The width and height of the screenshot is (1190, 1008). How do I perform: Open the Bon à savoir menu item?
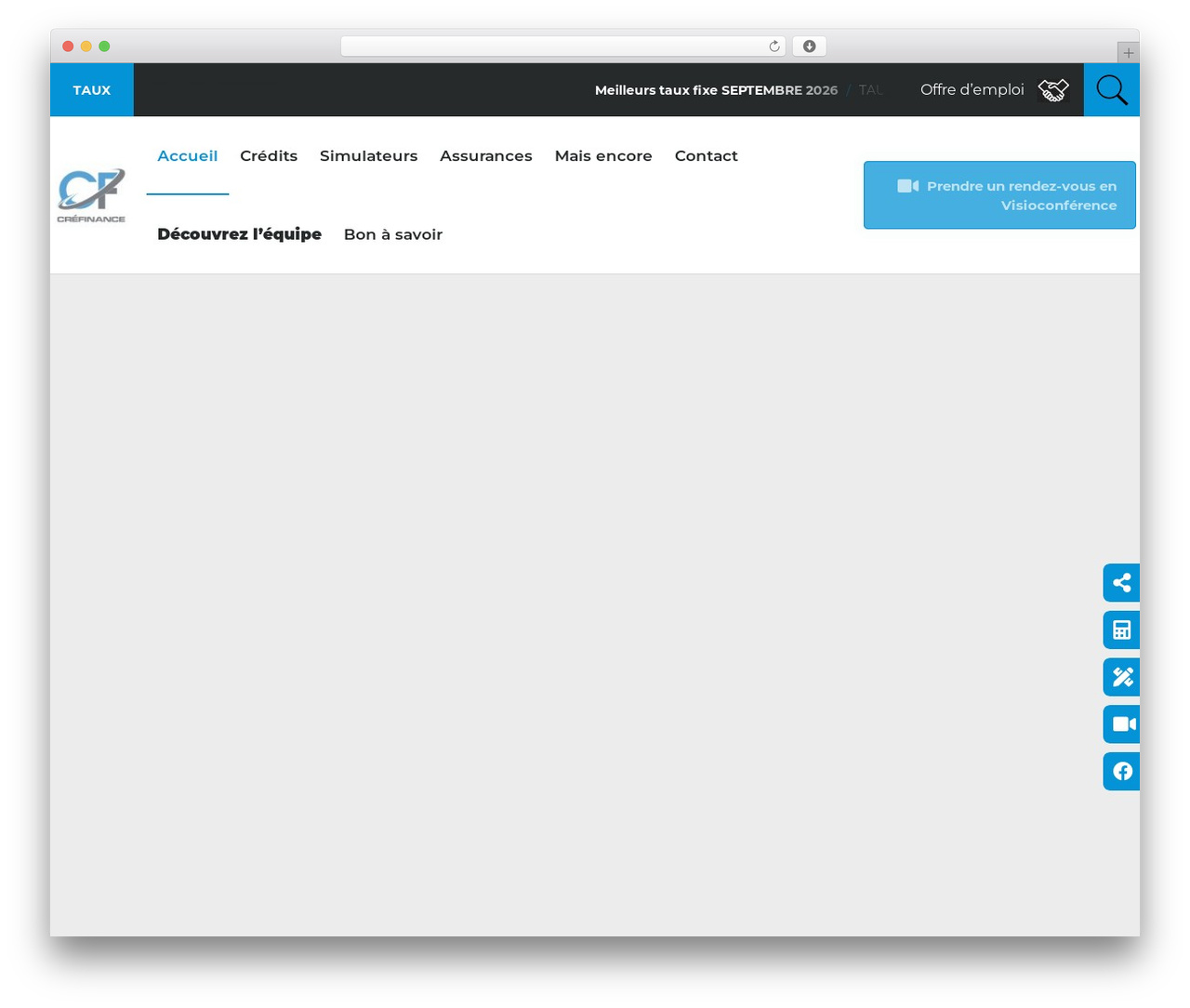[x=393, y=234]
